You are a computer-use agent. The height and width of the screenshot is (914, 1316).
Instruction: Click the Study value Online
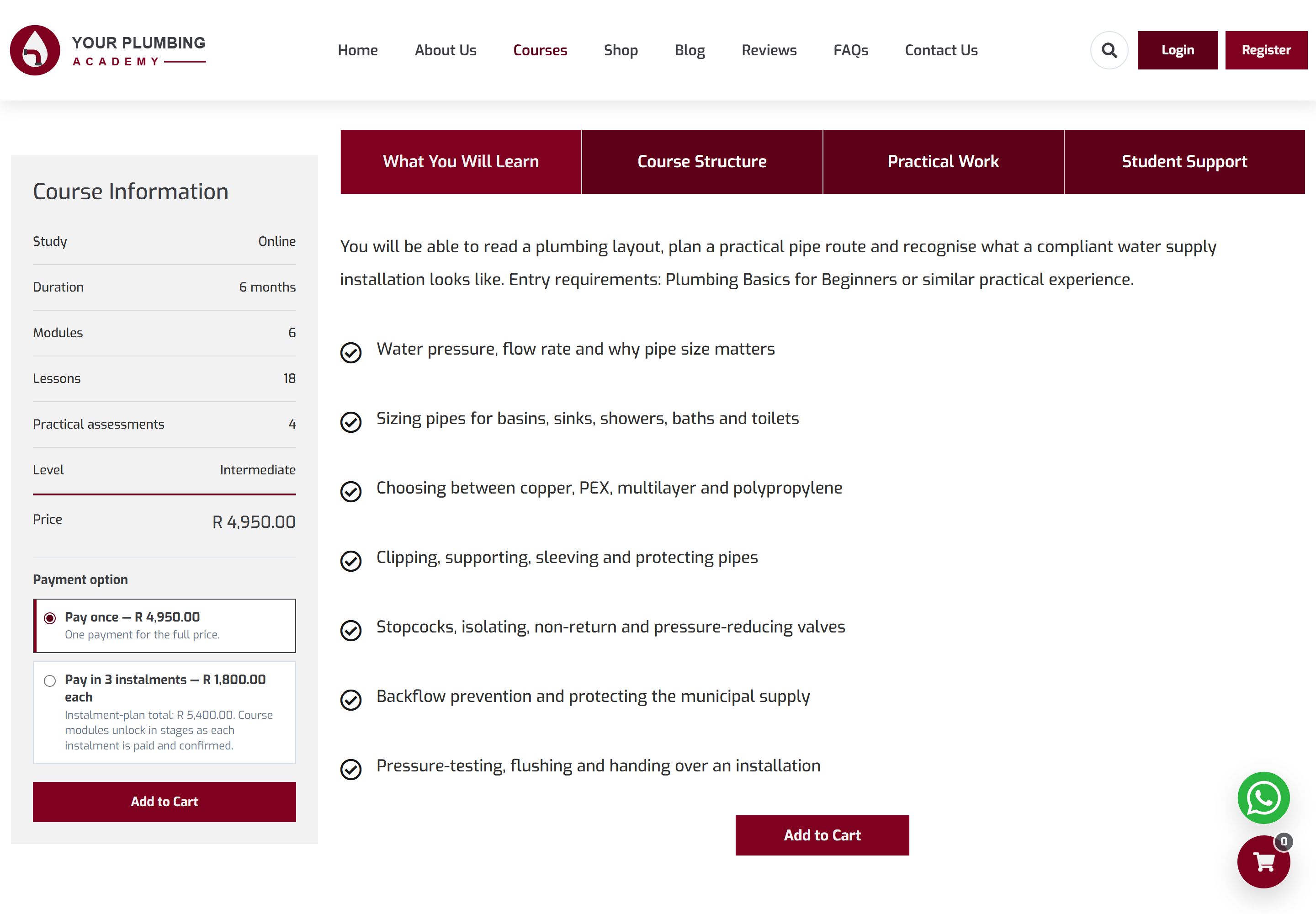[277, 241]
